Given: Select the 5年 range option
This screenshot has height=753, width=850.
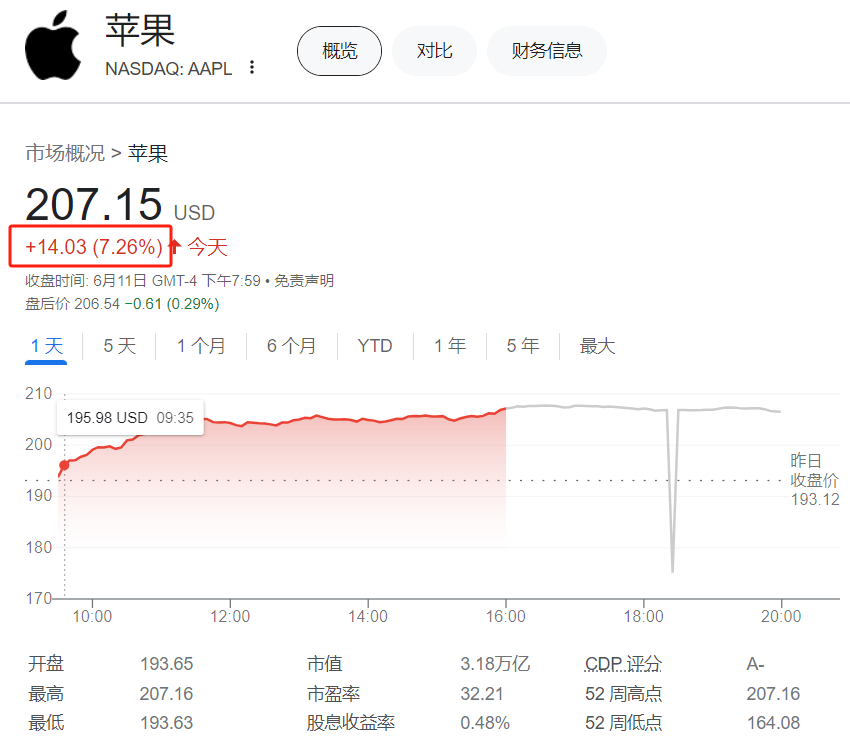Looking at the screenshot, I should (522, 345).
